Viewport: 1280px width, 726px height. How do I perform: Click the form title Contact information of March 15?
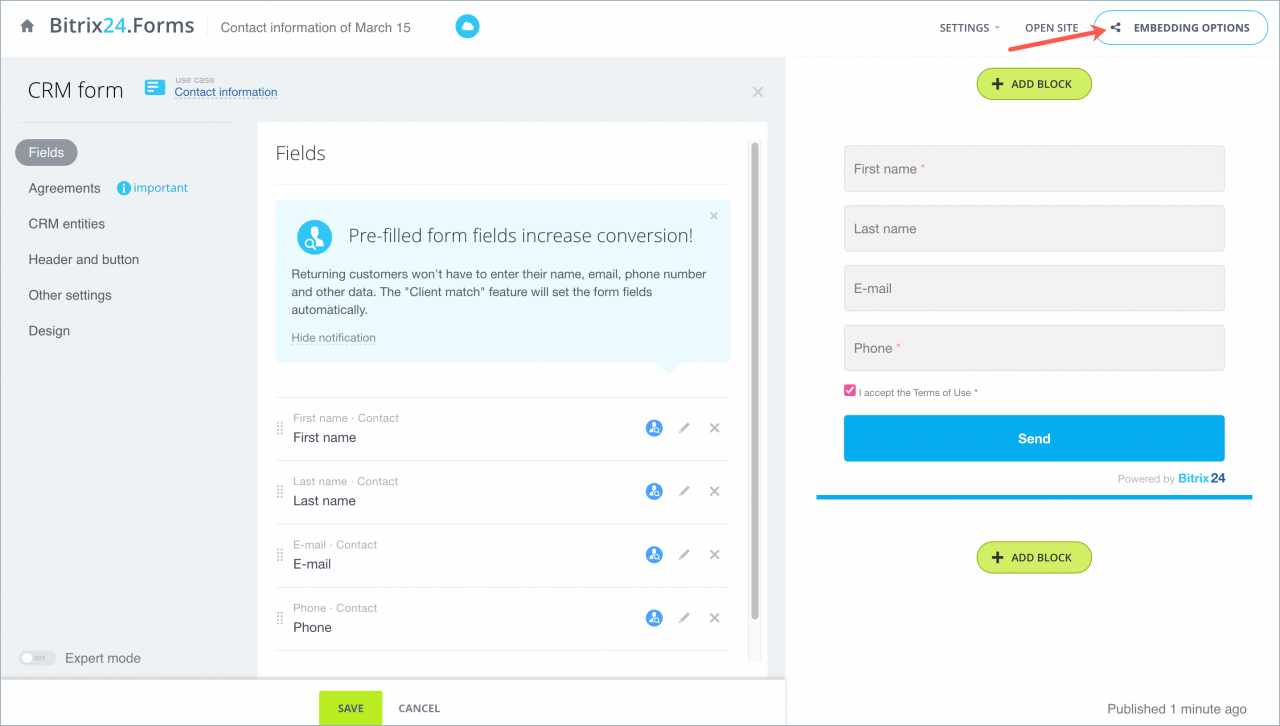[x=315, y=28]
